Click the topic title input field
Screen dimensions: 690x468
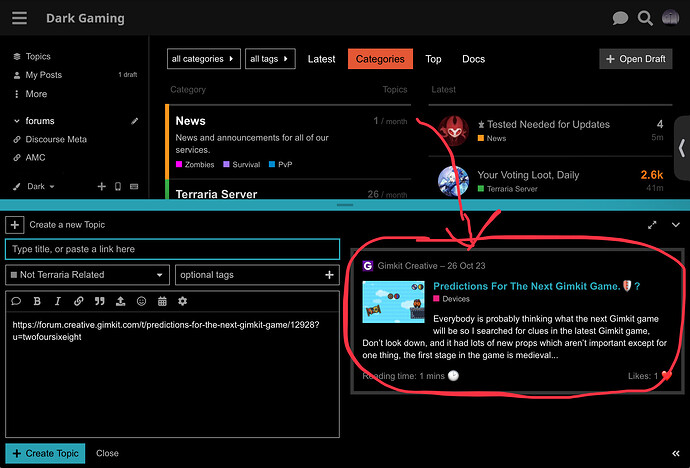click(x=172, y=249)
